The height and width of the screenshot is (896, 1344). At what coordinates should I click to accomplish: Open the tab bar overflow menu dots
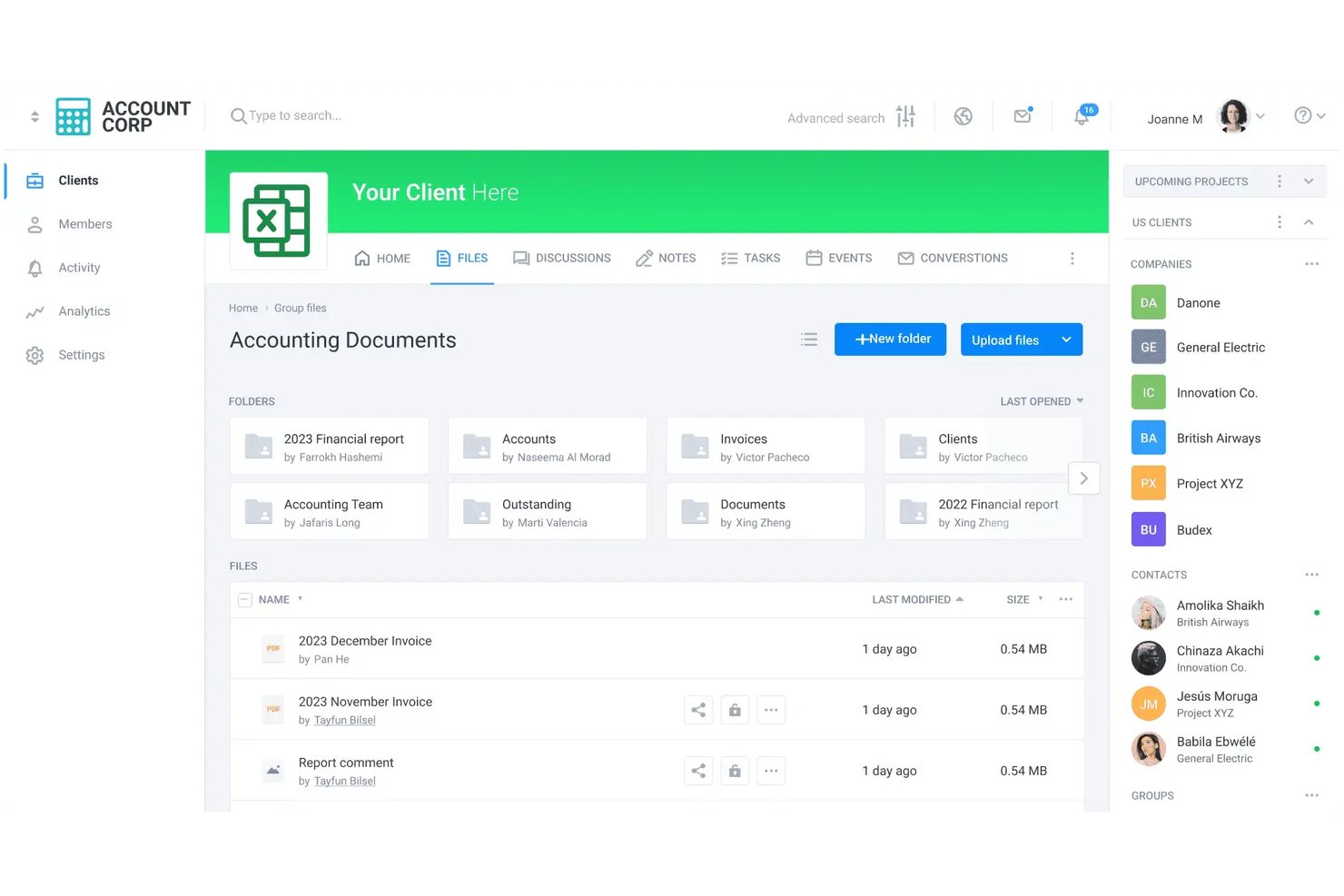pyautogui.click(x=1072, y=259)
